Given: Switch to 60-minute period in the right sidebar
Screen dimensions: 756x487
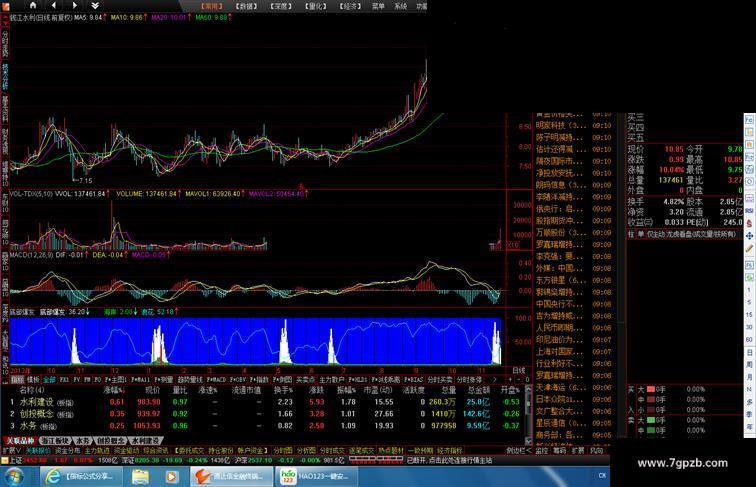Looking at the screenshot, I should click(749, 339).
